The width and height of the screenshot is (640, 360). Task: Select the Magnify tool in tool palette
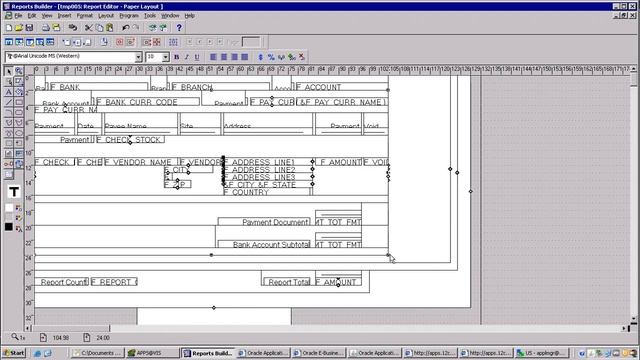pyautogui.click(x=19, y=71)
